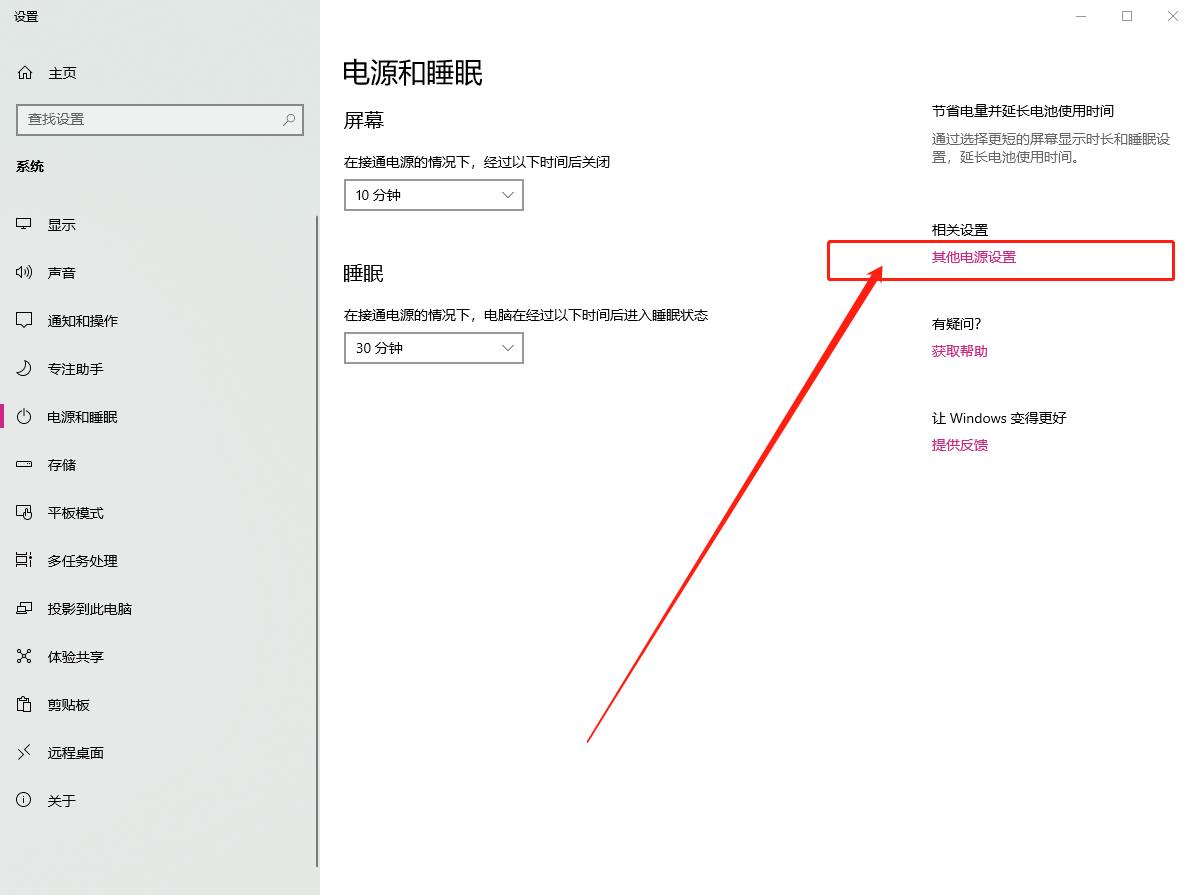Click the 获取帮助 link
The width and height of the screenshot is (1196, 895).
coord(959,351)
